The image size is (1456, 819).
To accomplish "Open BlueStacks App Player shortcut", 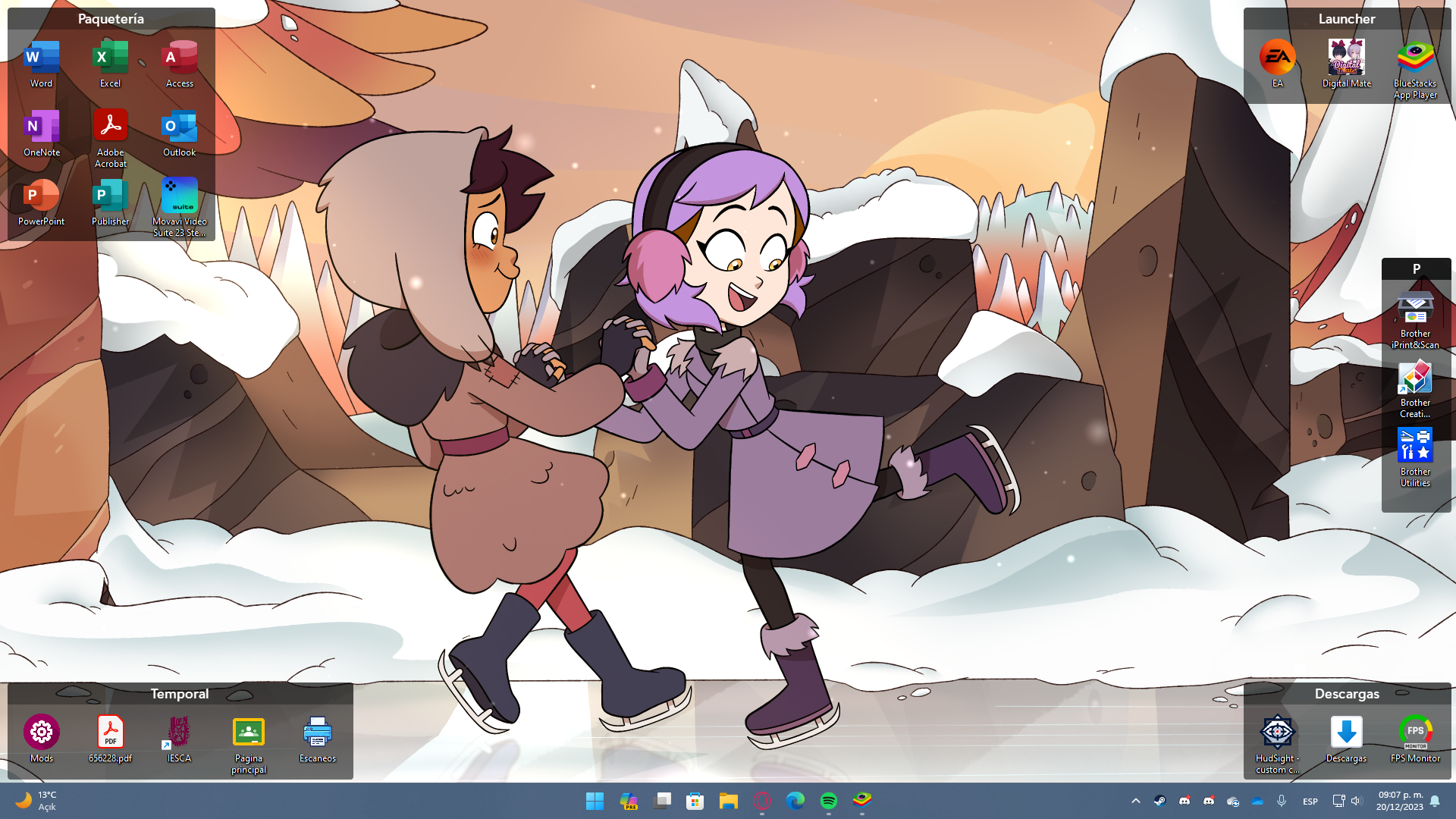I will tap(1415, 58).
